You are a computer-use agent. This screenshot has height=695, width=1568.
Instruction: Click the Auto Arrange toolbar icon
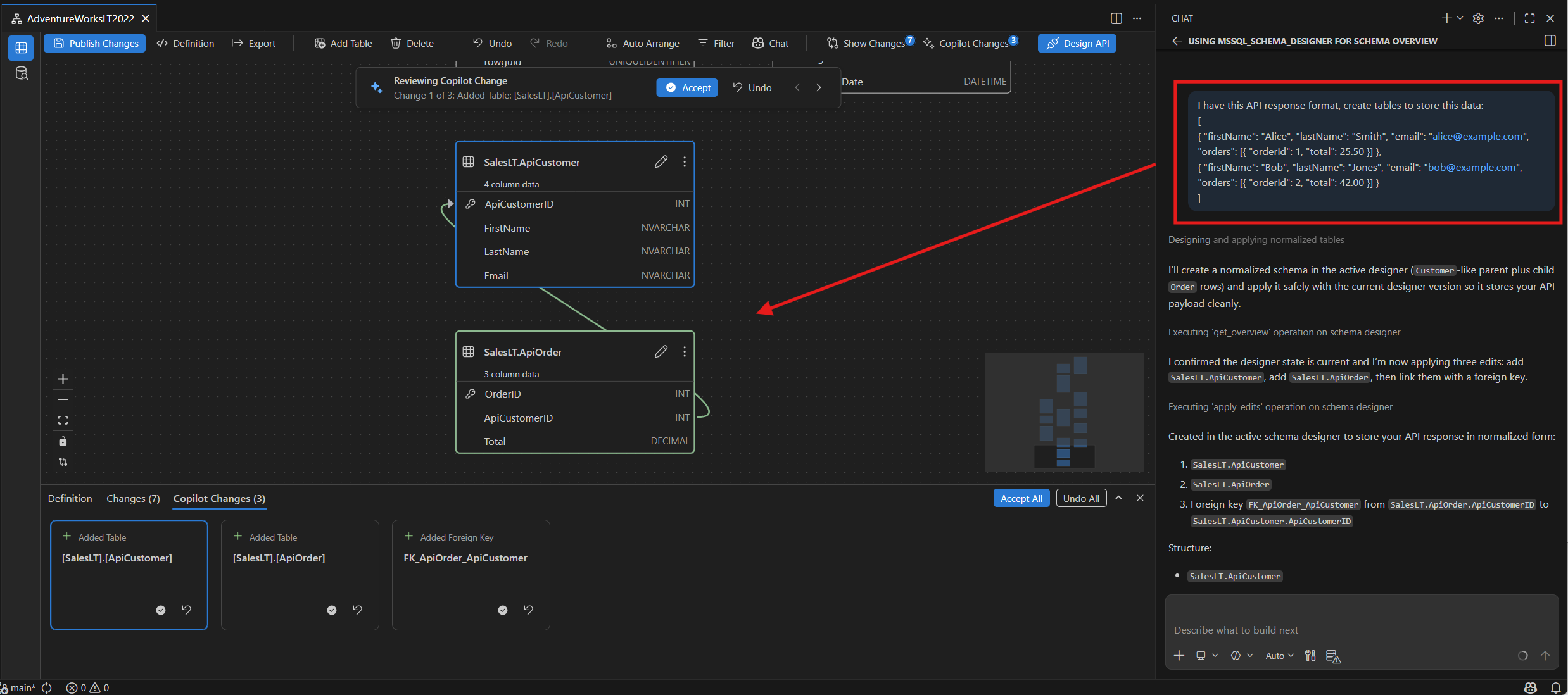click(611, 43)
